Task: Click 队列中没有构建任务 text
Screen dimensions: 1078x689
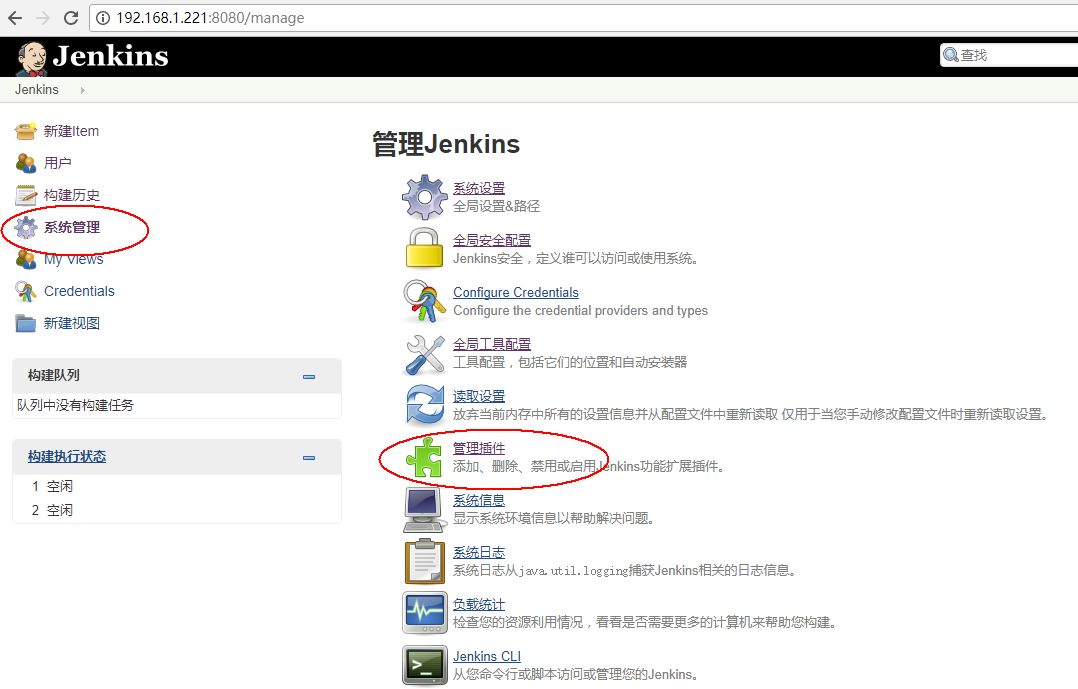Action: (76, 406)
